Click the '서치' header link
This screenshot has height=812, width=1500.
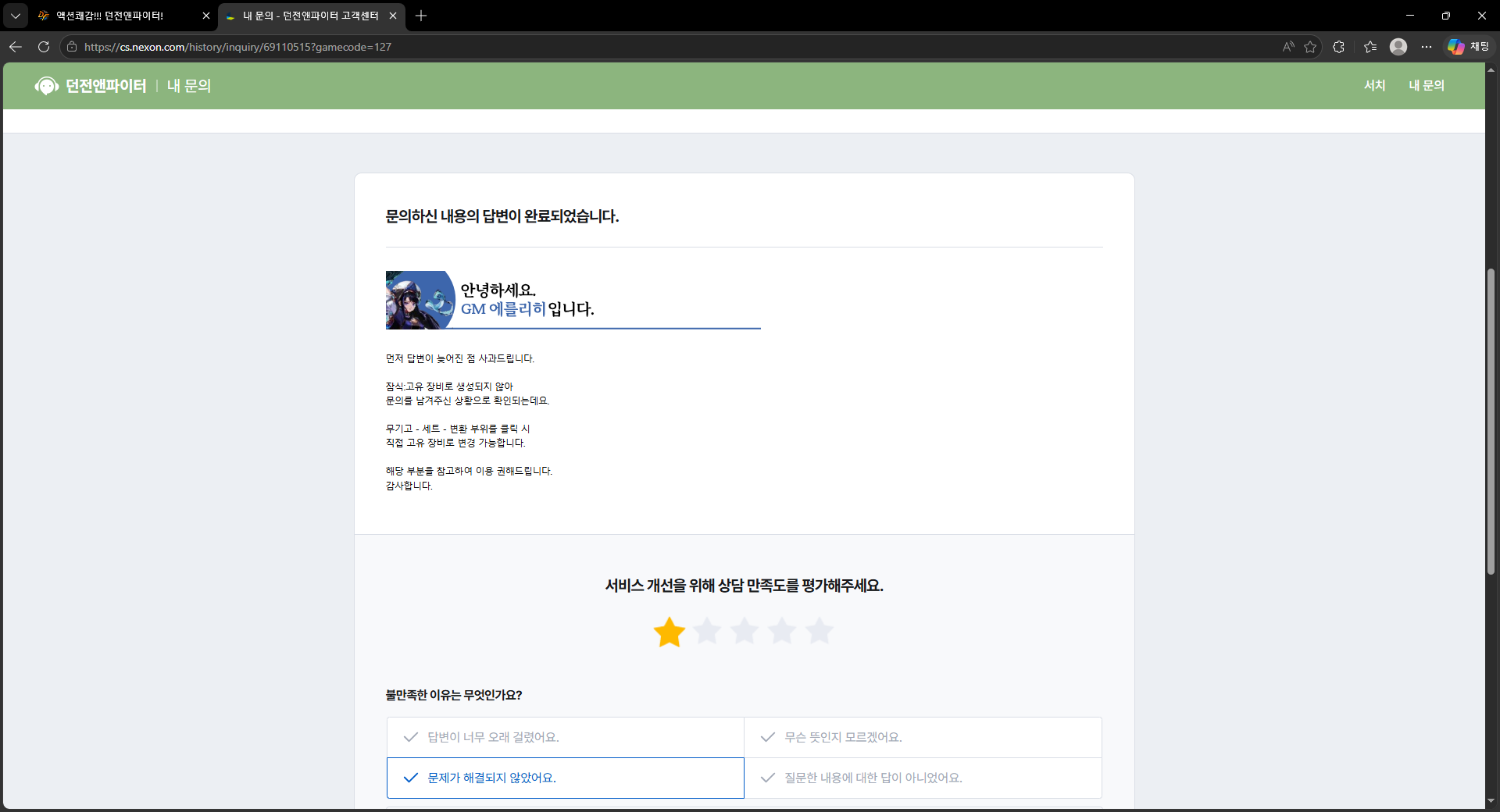pyautogui.click(x=1374, y=85)
